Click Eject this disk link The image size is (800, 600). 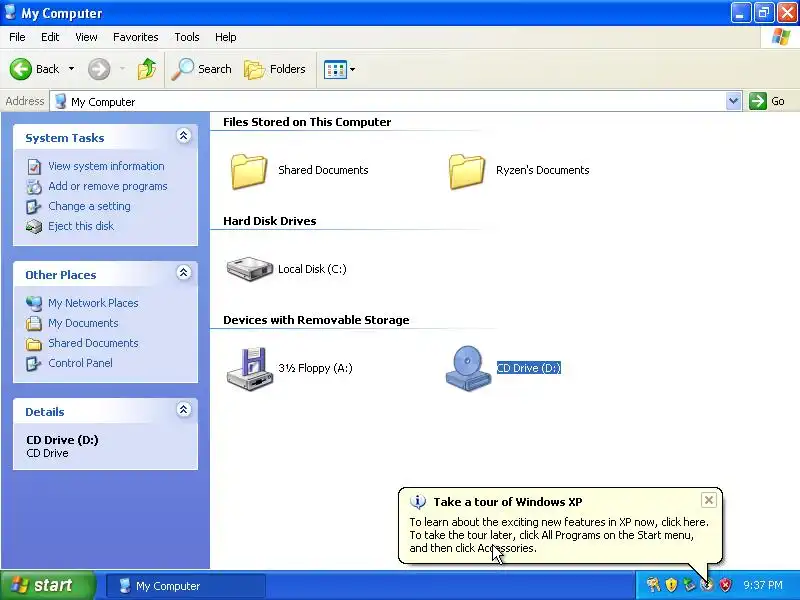[x=81, y=226]
